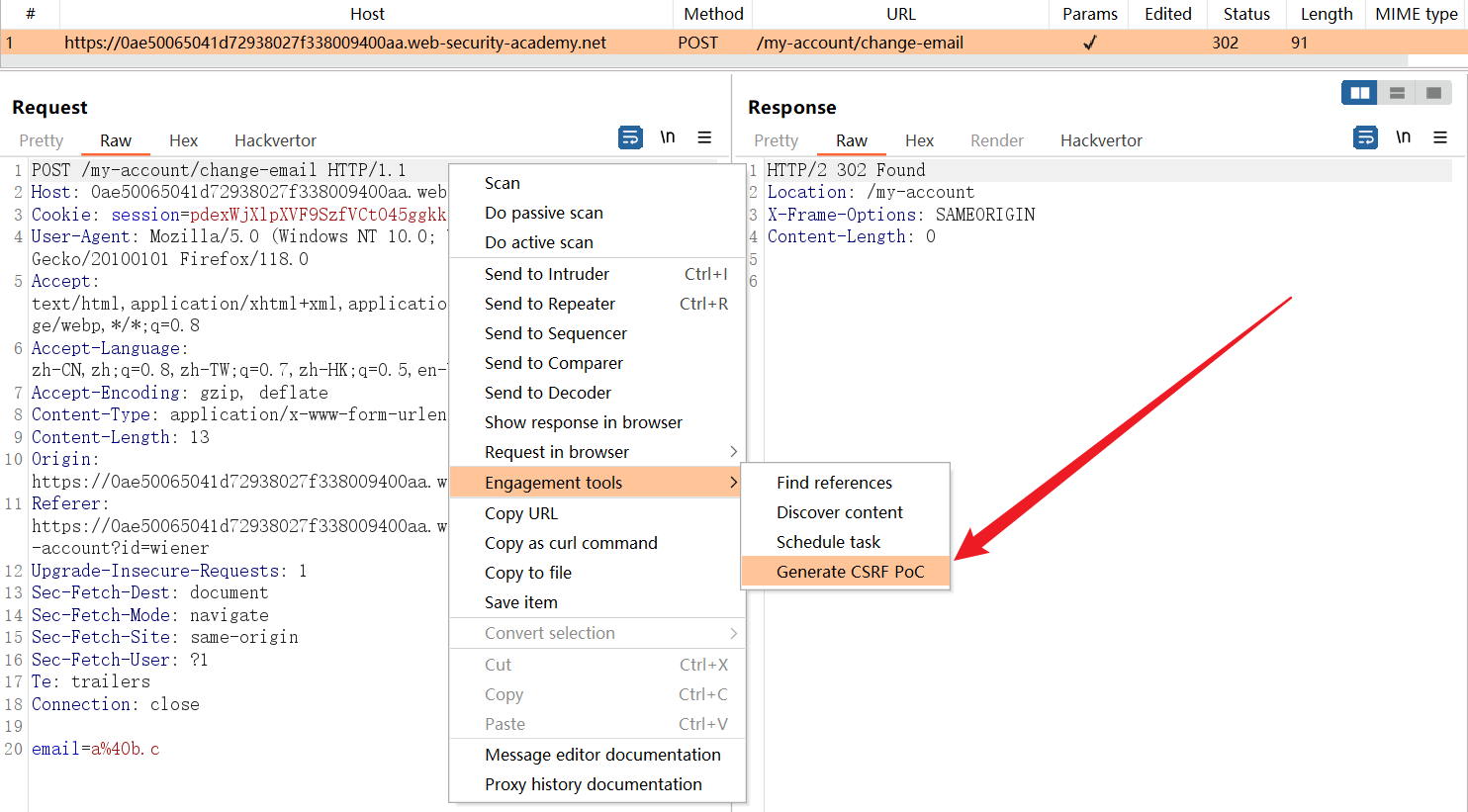Switch to side-by-side layout view icon
This screenshot has width=1468, height=812.
point(1359,93)
